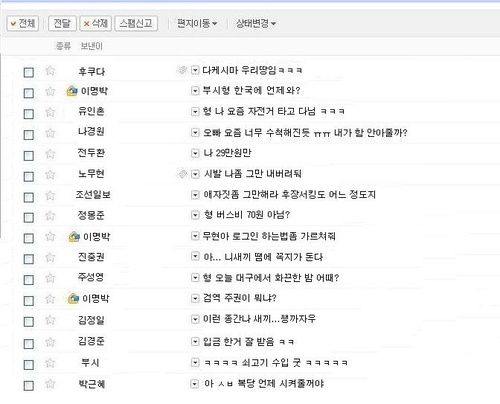Screen dimensions: 500x404
Task: Expand preview arrow for 형 버스비 70원 email
Action: [x=195, y=215]
